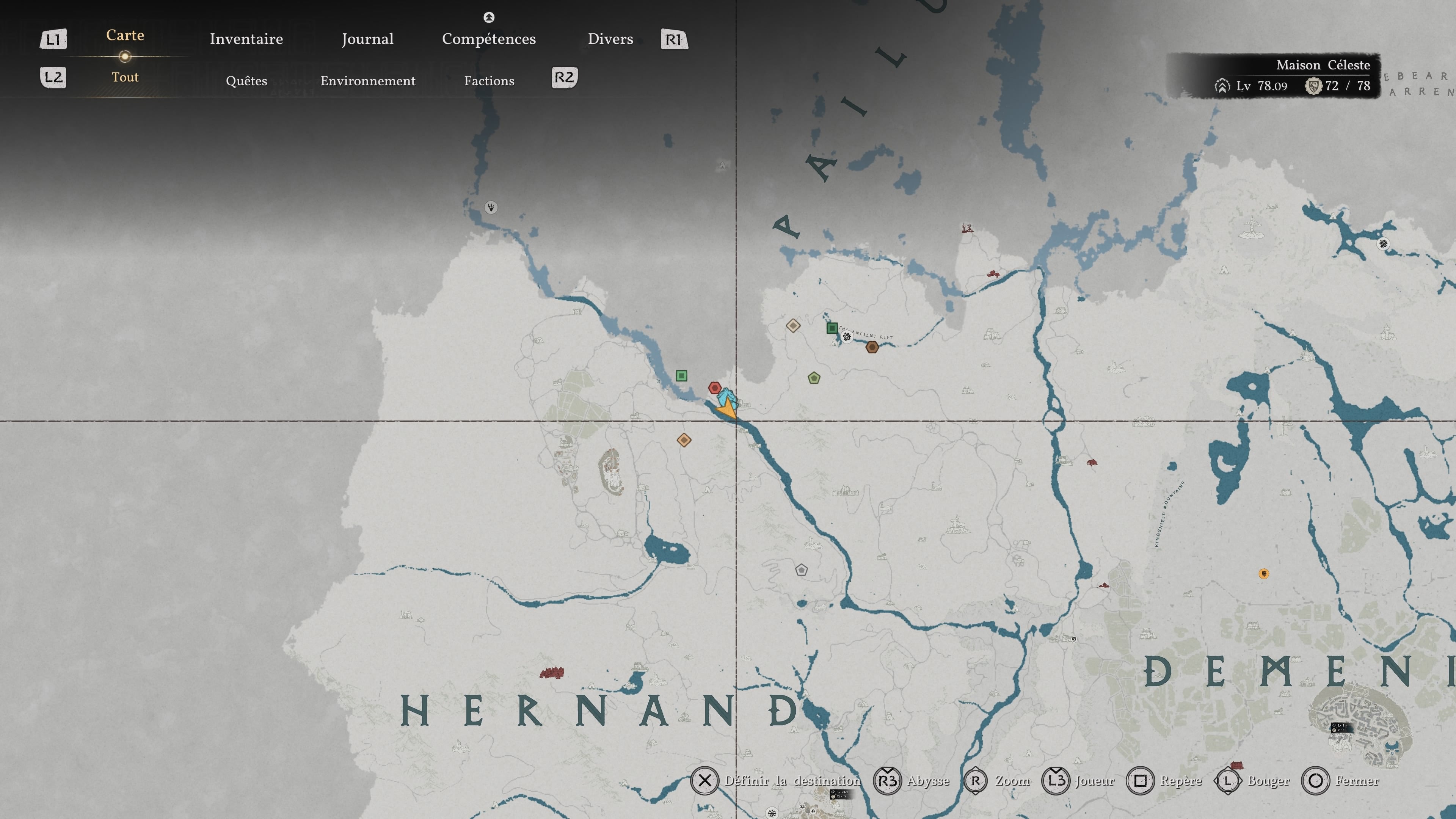Select the red building icon above Bouger
The image size is (1456, 819).
coord(1237,765)
